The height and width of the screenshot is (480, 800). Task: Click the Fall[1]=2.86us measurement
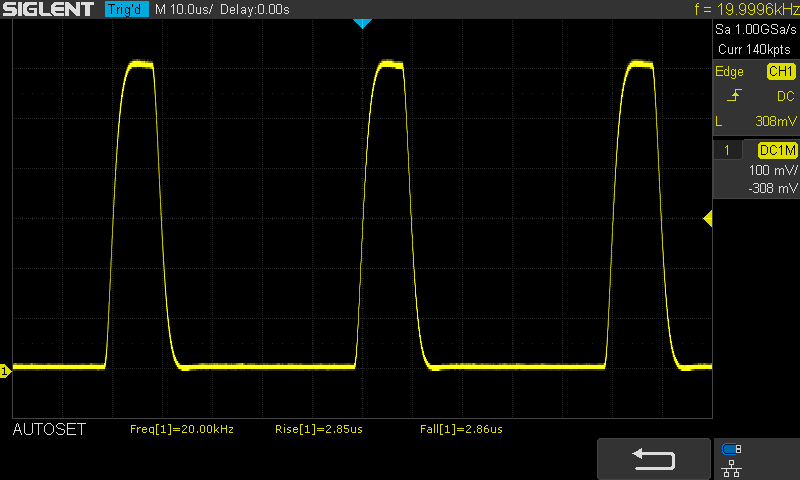point(461,429)
